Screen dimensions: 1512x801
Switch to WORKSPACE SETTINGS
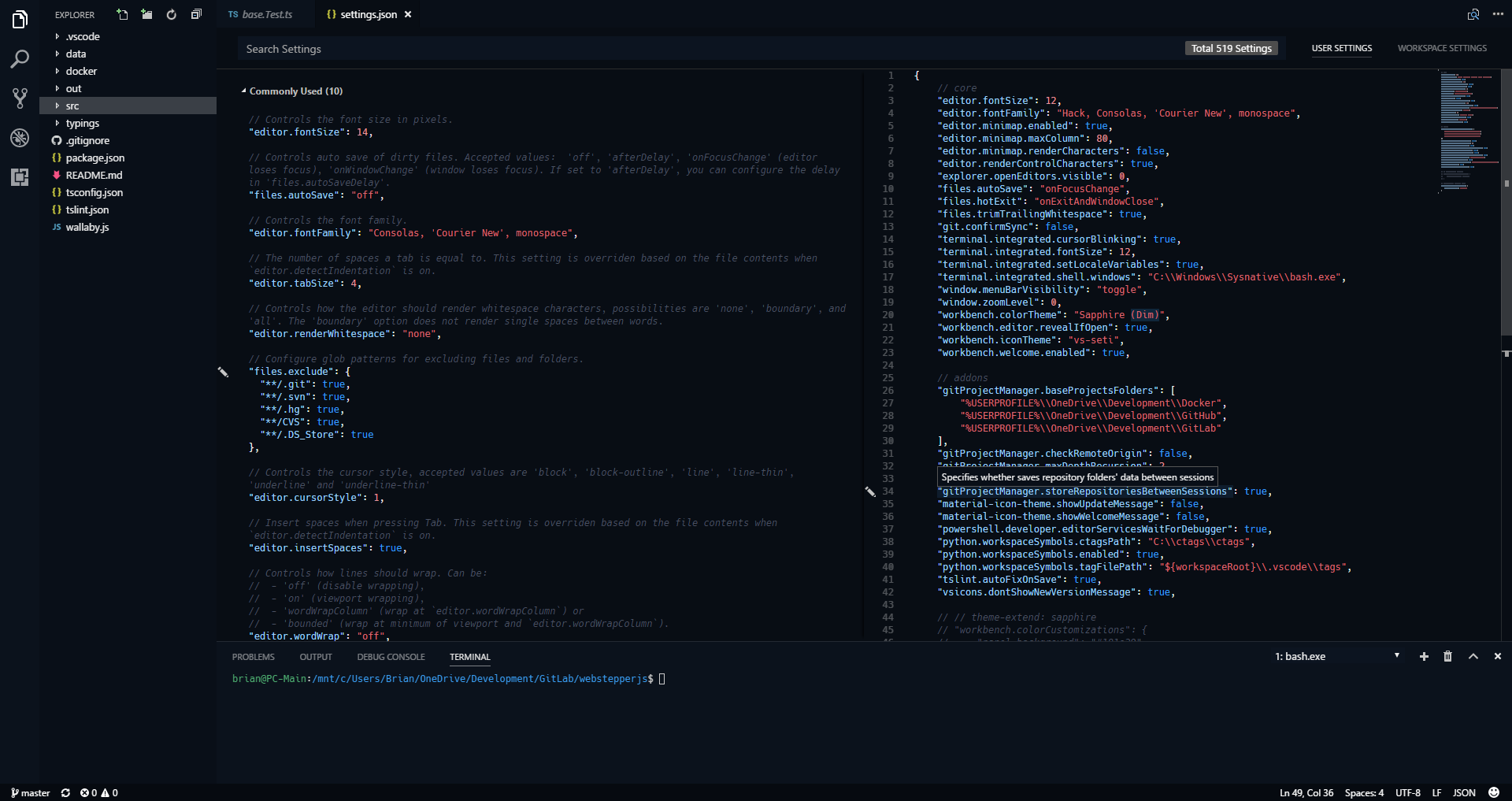(1442, 48)
